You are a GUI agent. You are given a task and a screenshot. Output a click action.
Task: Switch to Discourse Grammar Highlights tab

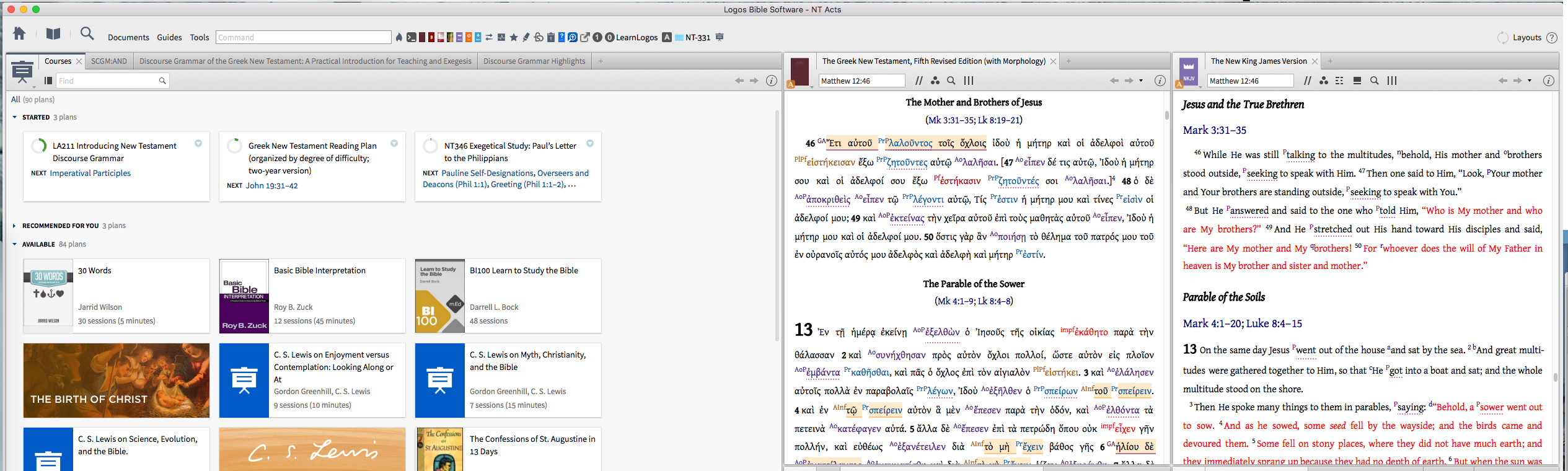click(534, 61)
